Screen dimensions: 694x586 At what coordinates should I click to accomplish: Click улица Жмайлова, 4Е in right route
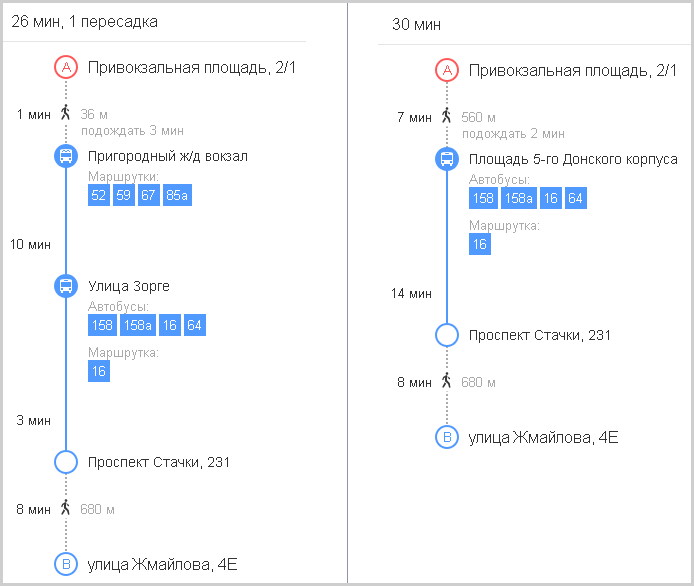click(544, 437)
